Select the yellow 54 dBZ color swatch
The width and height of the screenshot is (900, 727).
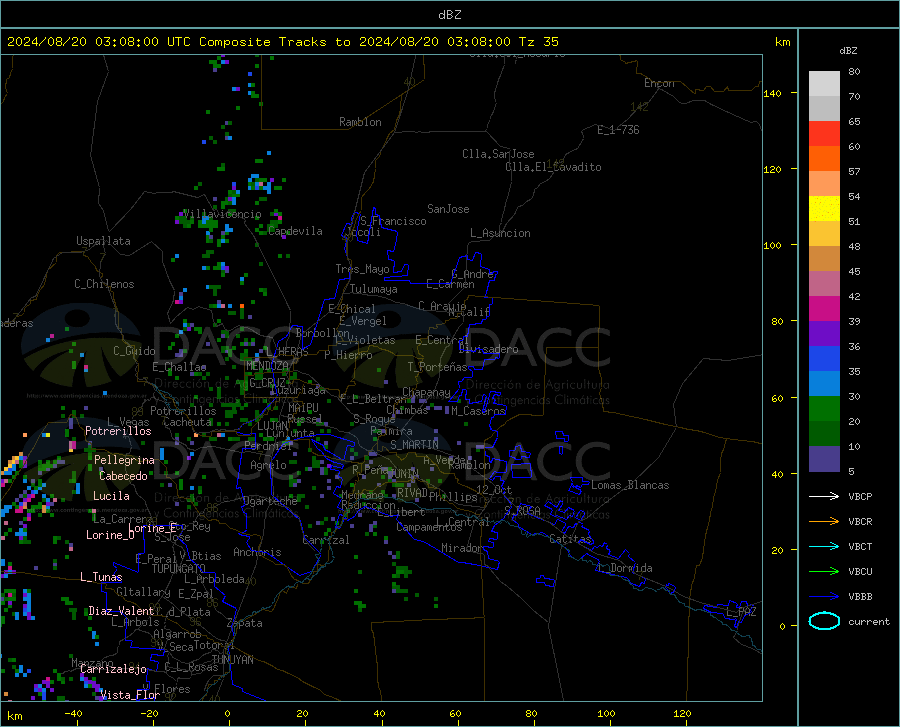pyautogui.click(x=824, y=208)
